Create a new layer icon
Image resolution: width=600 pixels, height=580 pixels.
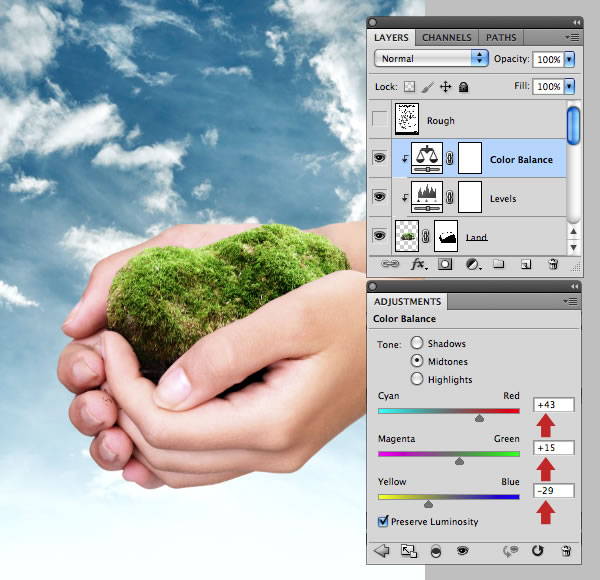coord(526,264)
